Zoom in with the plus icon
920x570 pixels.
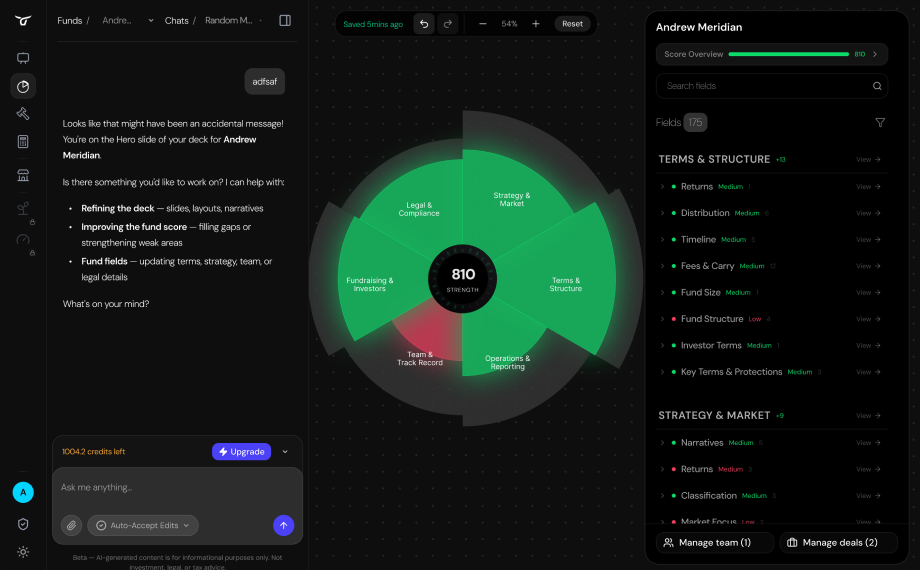pos(536,24)
